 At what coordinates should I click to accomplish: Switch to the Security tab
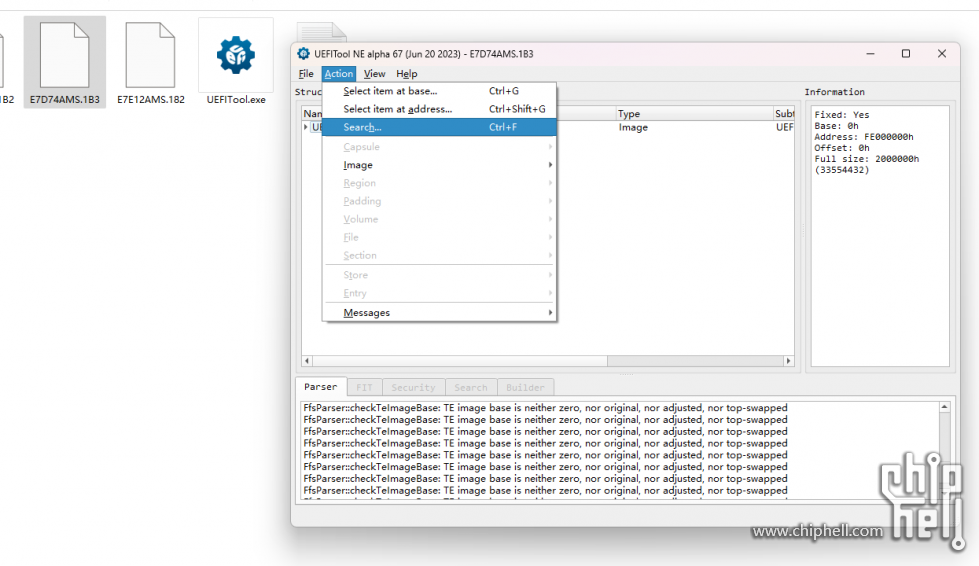coord(413,388)
